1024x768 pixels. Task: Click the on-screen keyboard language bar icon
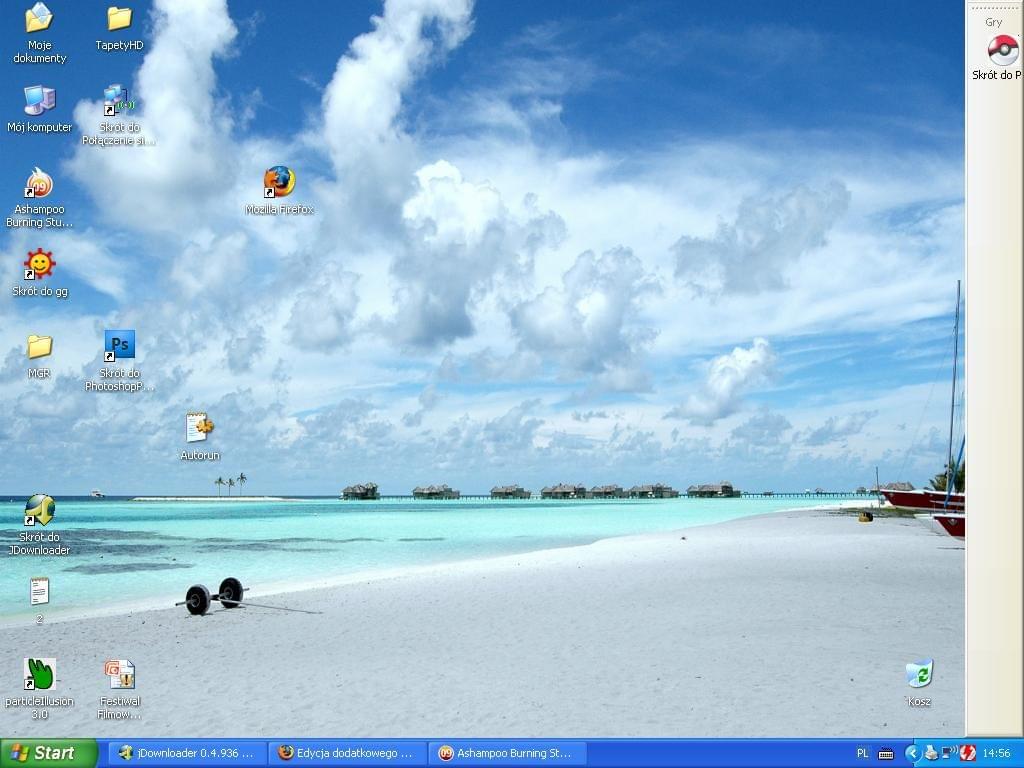pos(886,754)
